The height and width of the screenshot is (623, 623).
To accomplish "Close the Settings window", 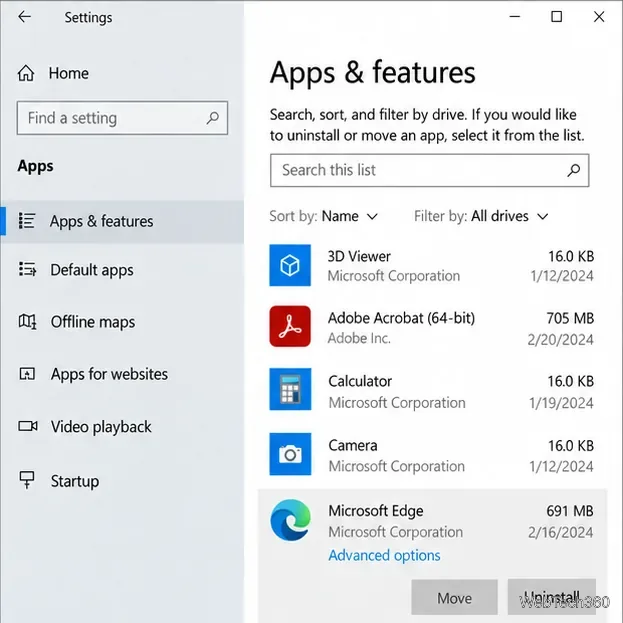I will click(x=599, y=17).
